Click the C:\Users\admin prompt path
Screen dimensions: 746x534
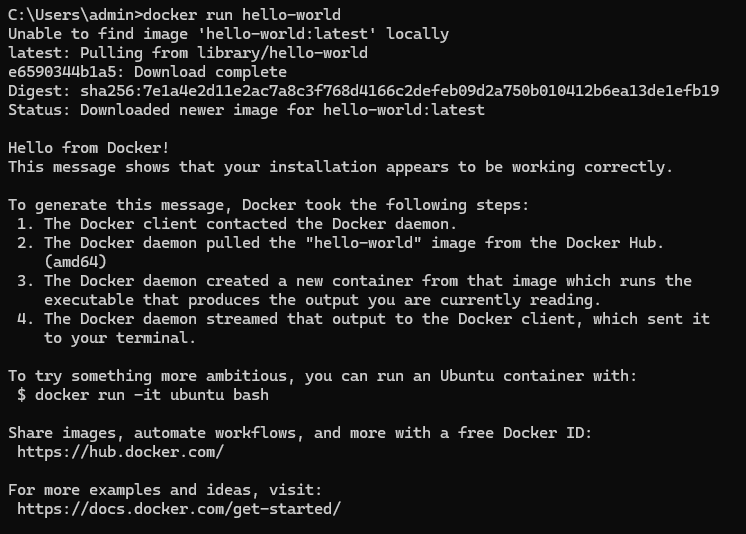click(70, 15)
